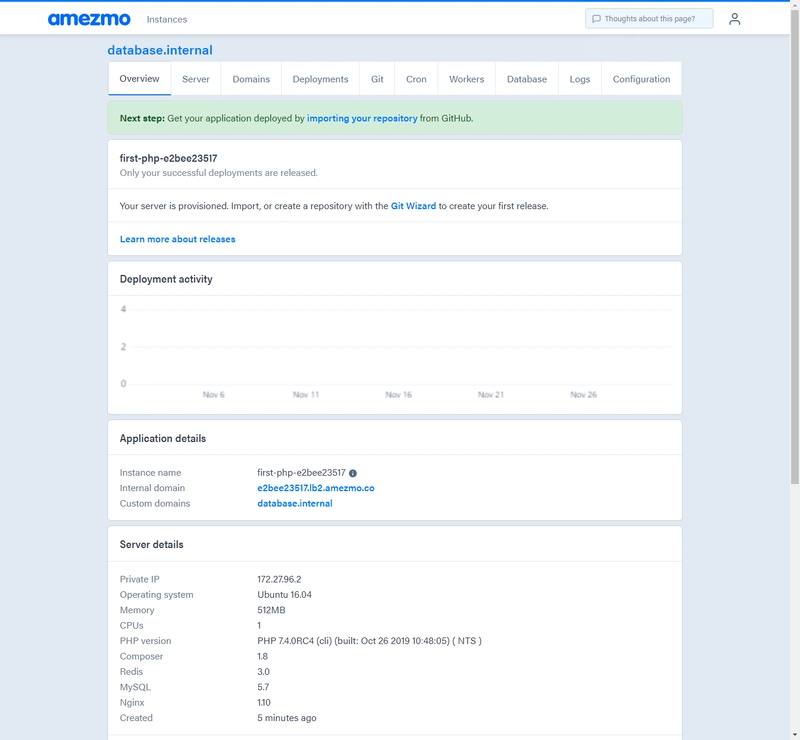800x740 pixels.
Task: Switch to the Cron tab
Action: tap(416, 79)
